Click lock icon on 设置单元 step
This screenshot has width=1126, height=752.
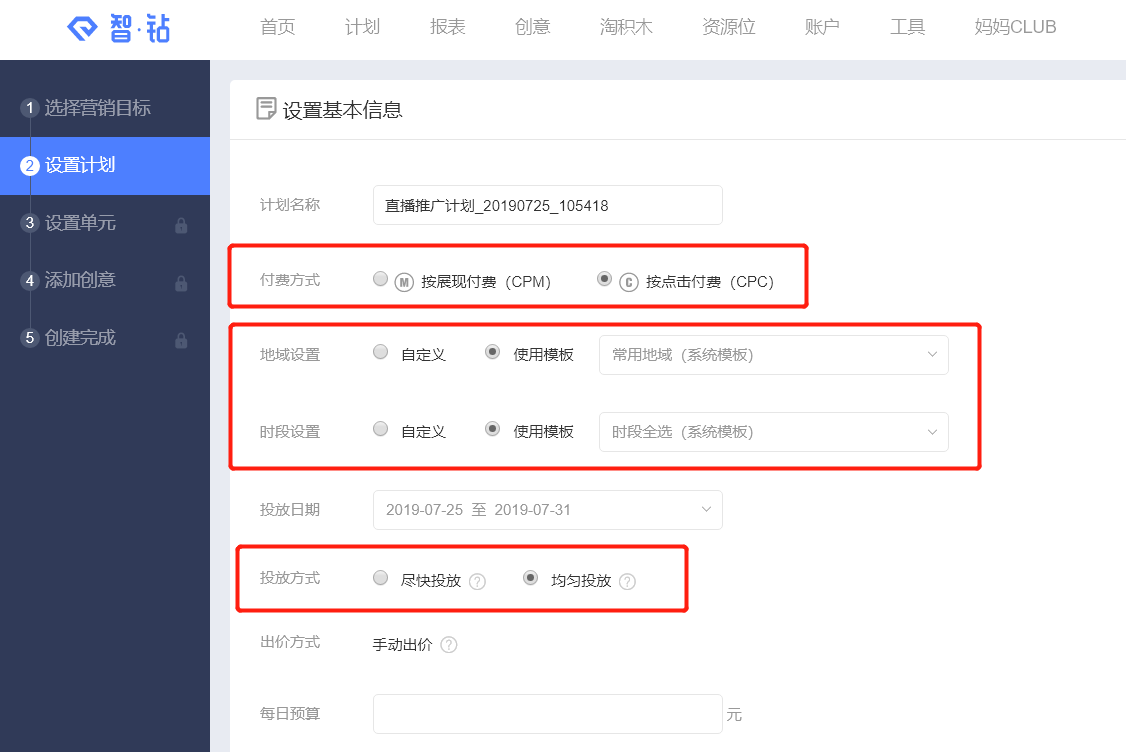tap(181, 225)
